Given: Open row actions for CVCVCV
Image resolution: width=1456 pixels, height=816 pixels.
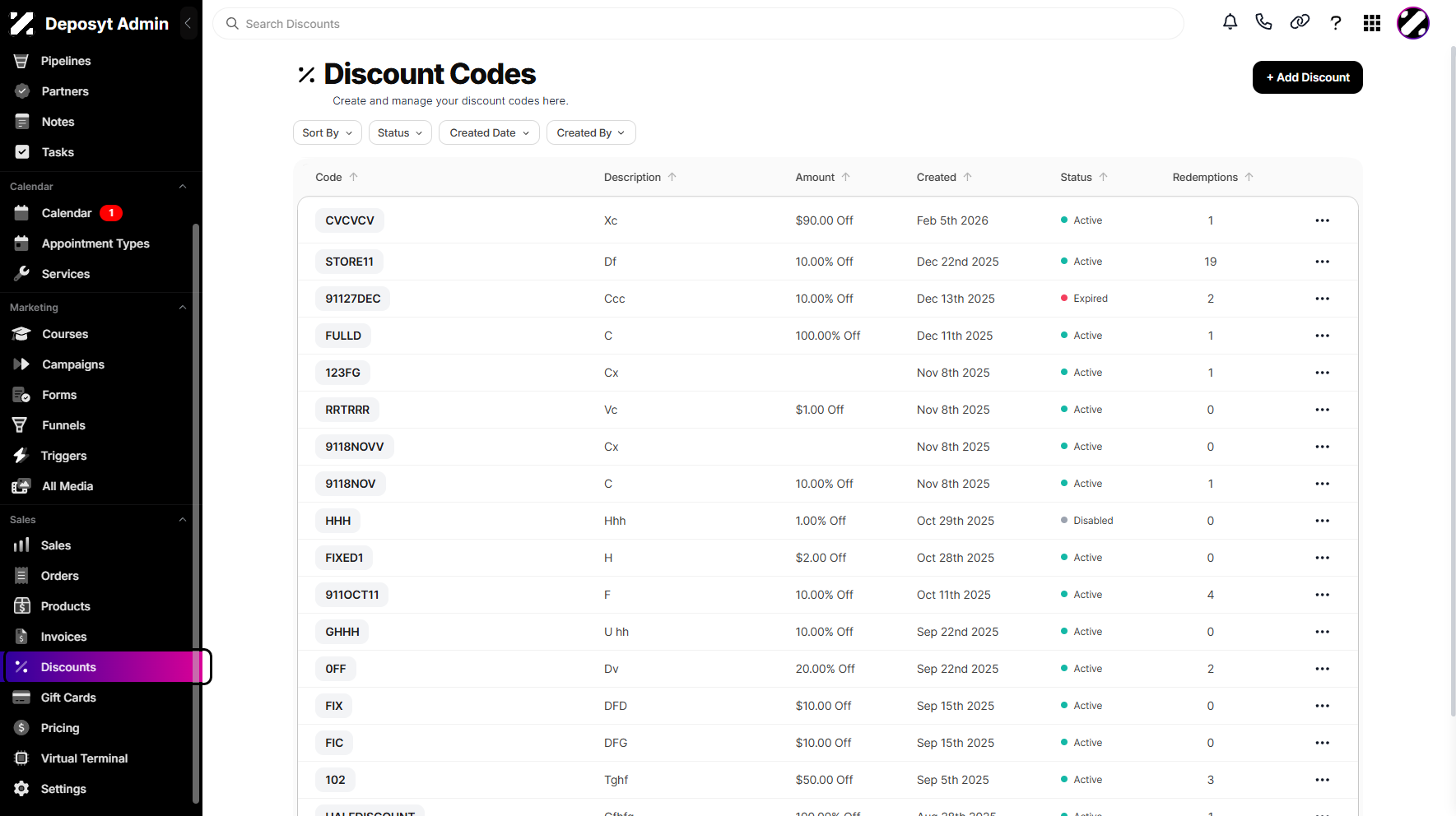Looking at the screenshot, I should click(x=1323, y=220).
